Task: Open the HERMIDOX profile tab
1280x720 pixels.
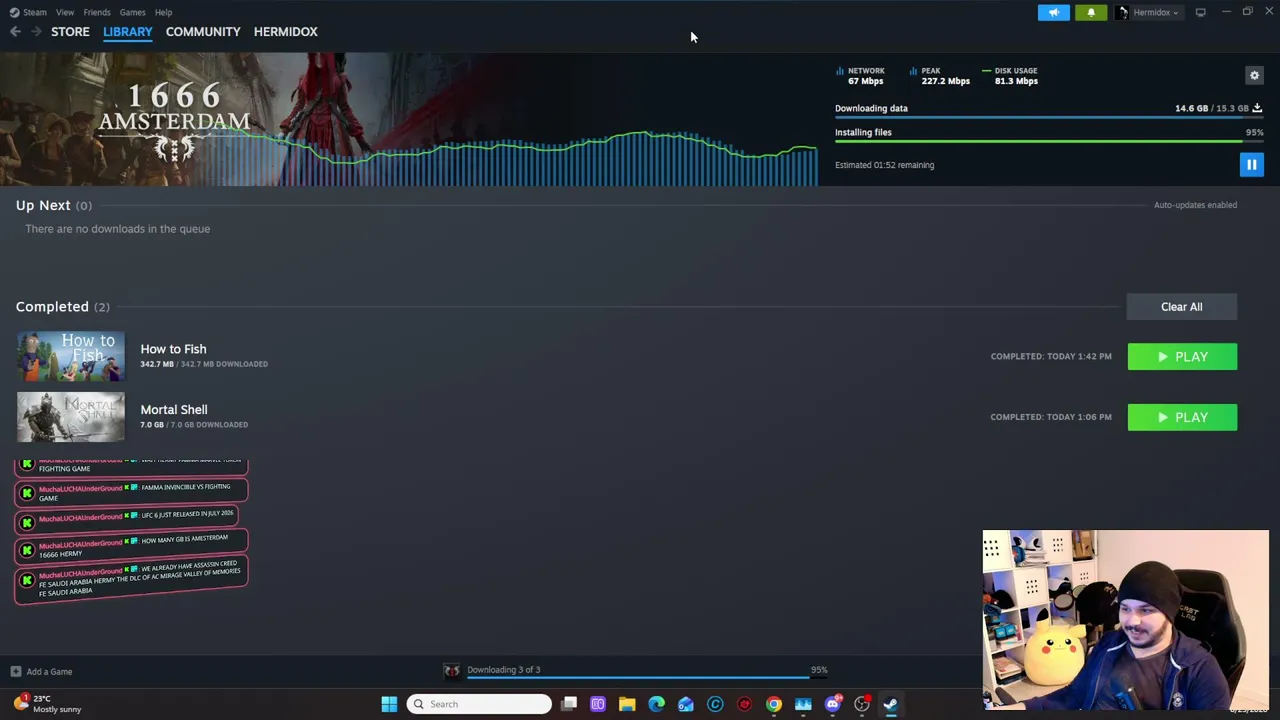Action: [286, 32]
